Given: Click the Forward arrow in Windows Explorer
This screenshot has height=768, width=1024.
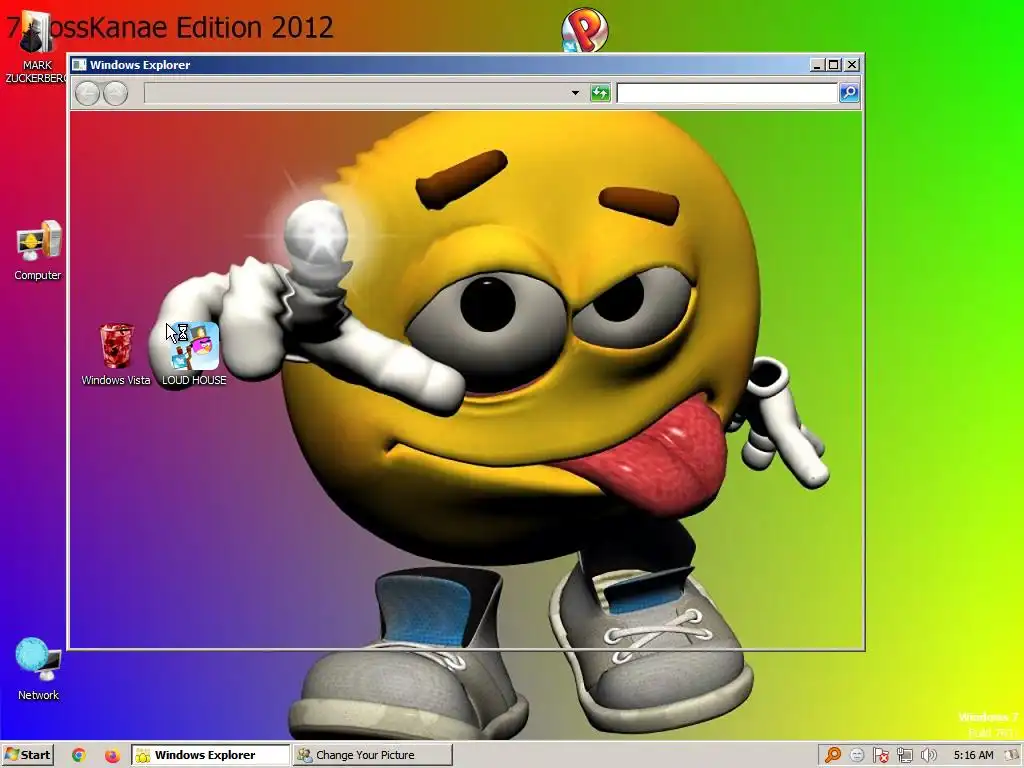Looking at the screenshot, I should (x=116, y=93).
